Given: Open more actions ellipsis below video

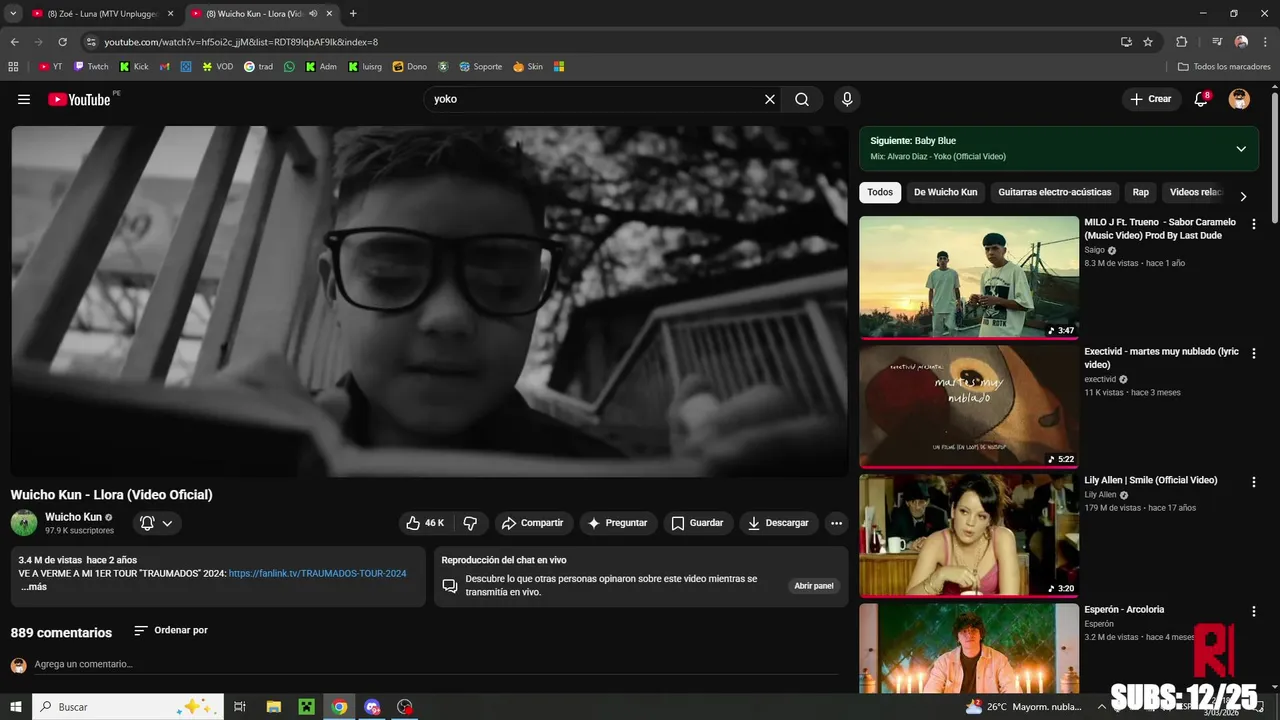Looking at the screenshot, I should (836, 523).
